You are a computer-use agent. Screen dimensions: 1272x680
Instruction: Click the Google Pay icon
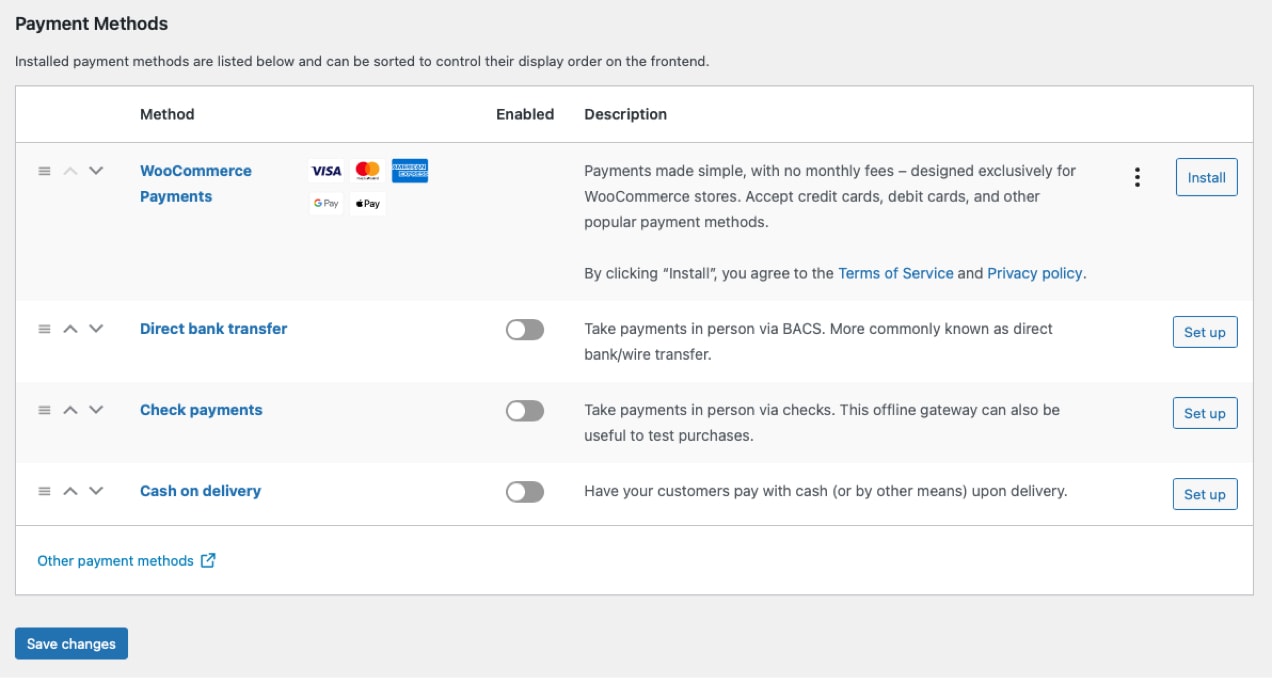click(325, 203)
